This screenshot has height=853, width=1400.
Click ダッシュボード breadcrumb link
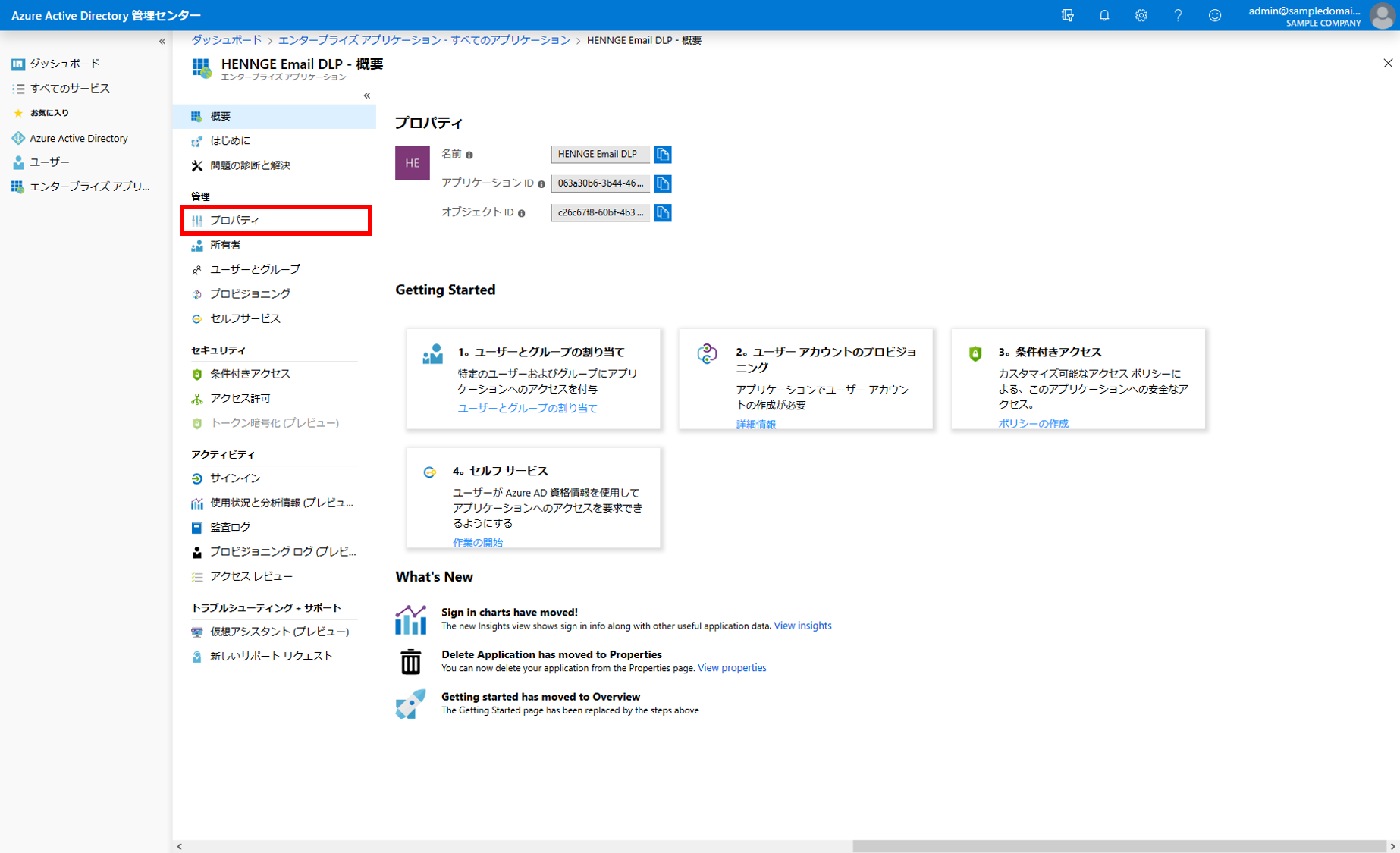click(x=226, y=40)
